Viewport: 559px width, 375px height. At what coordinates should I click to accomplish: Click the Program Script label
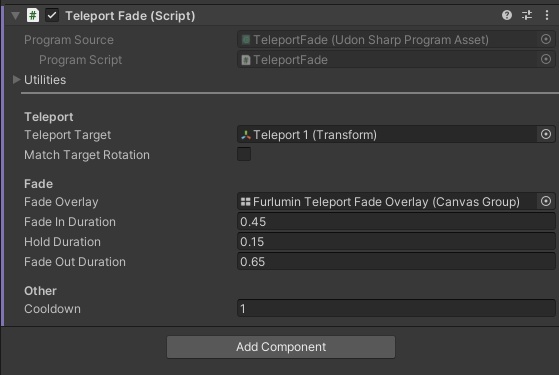(81, 60)
